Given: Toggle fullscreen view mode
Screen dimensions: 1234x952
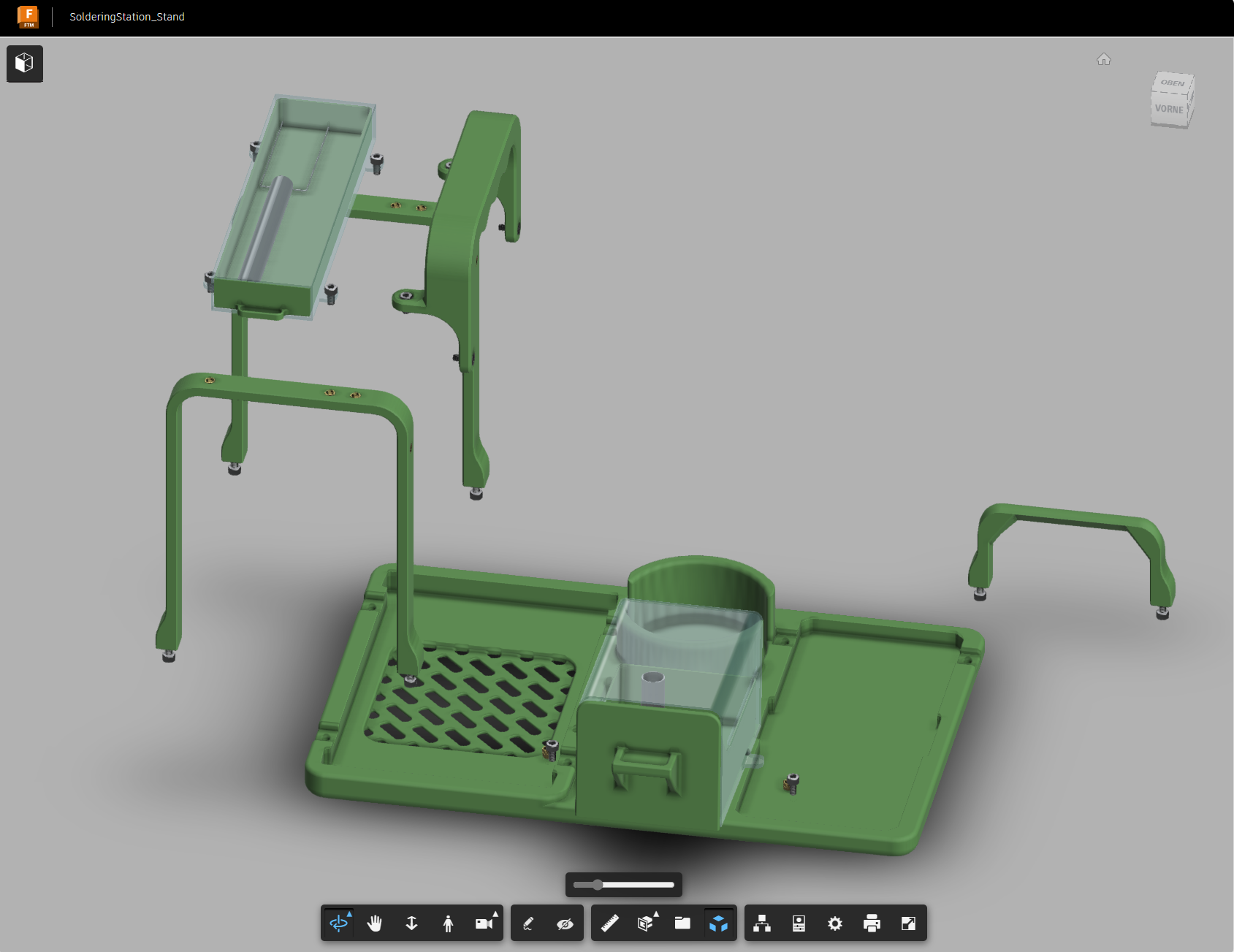Looking at the screenshot, I should point(910,923).
